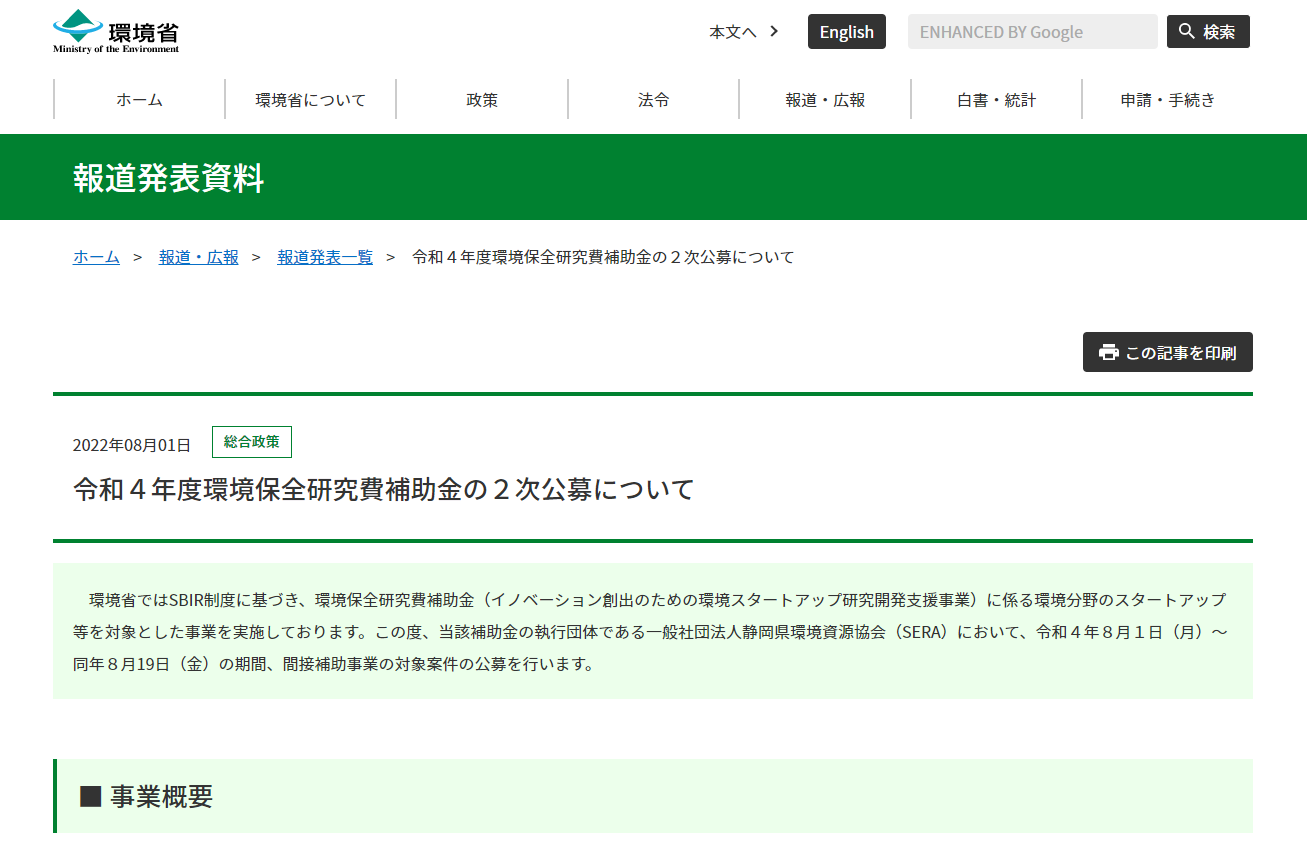Open the 報道発表一覧 breadcrumb link
Viewport: 1307px width, 843px height.
[x=324, y=257]
